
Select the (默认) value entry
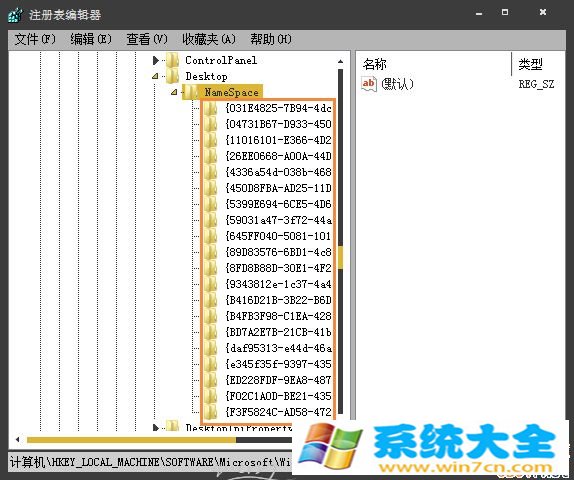(x=397, y=84)
